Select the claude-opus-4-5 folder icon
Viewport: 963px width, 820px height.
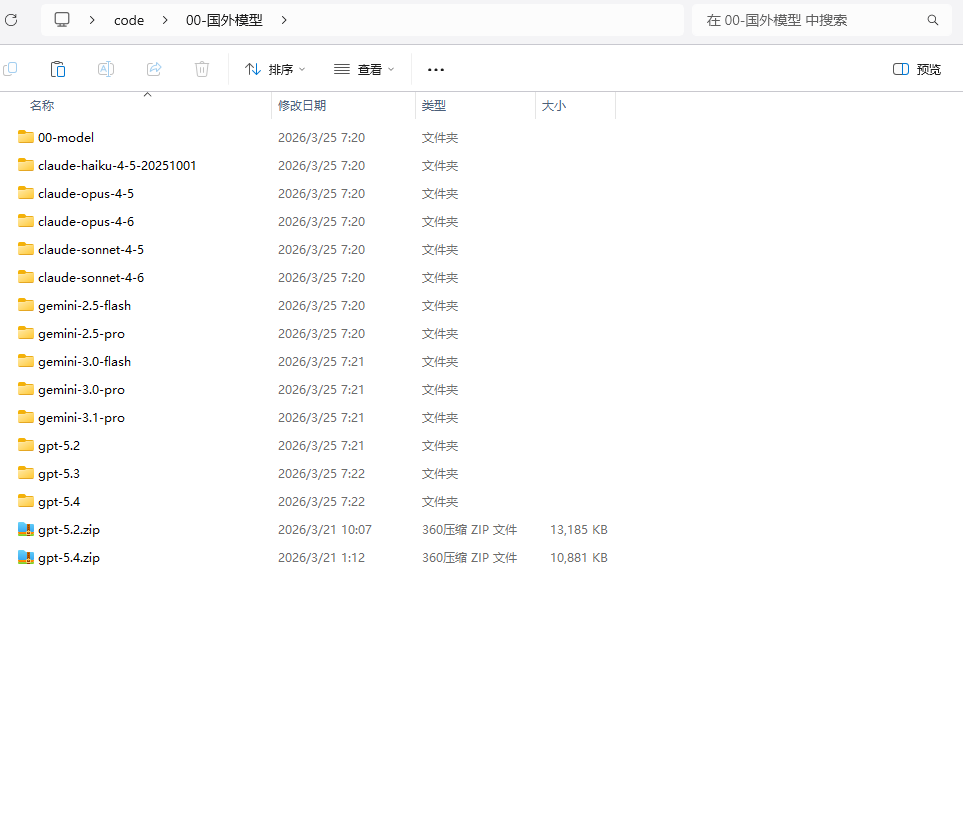pos(26,193)
